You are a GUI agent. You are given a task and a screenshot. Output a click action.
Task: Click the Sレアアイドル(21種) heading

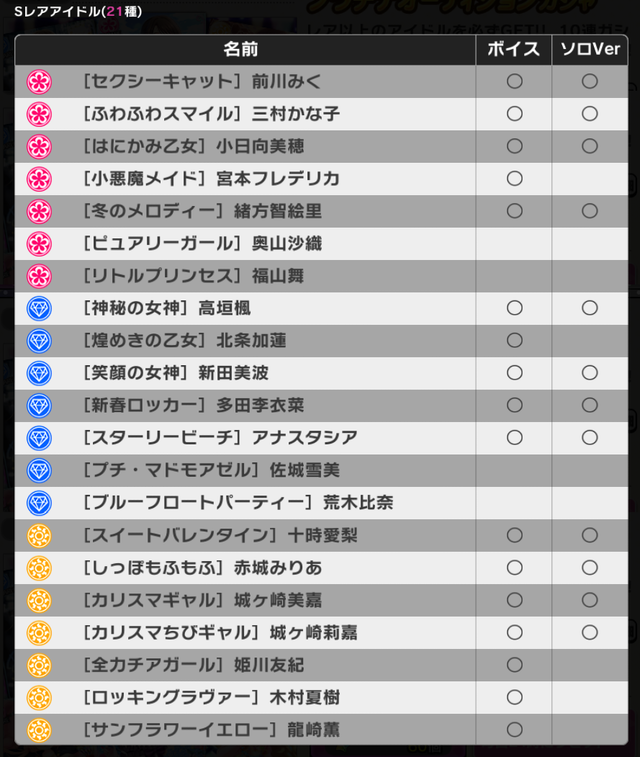coord(70,10)
